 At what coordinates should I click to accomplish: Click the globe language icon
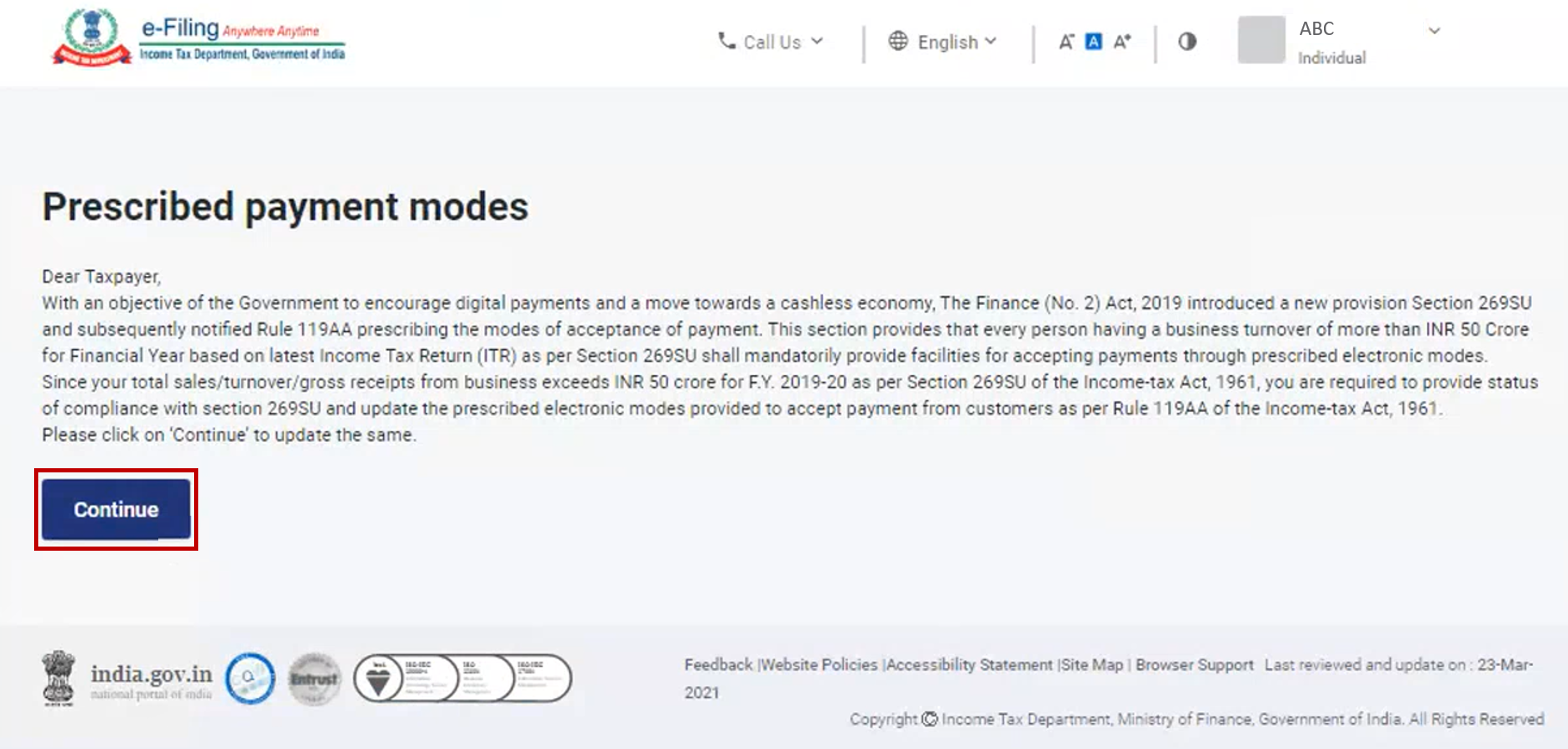[897, 41]
